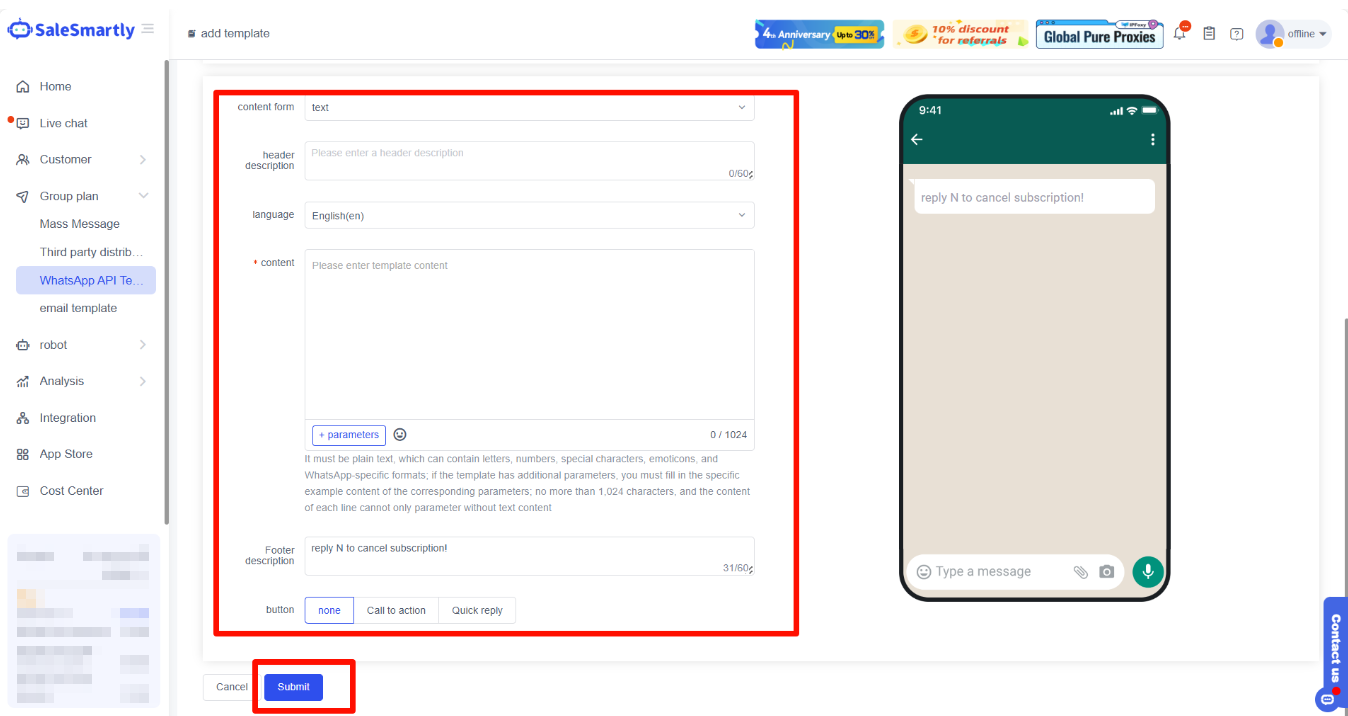Click the robot sidebar icon
The image size is (1348, 716).
[x=23, y=345]
